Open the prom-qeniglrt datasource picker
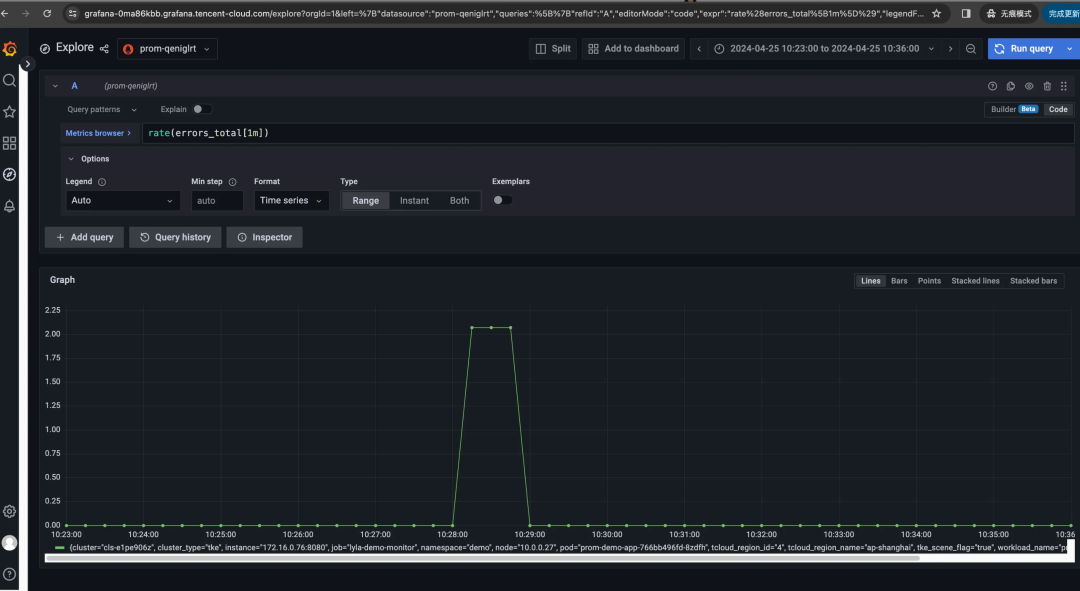 pos(167,48)
